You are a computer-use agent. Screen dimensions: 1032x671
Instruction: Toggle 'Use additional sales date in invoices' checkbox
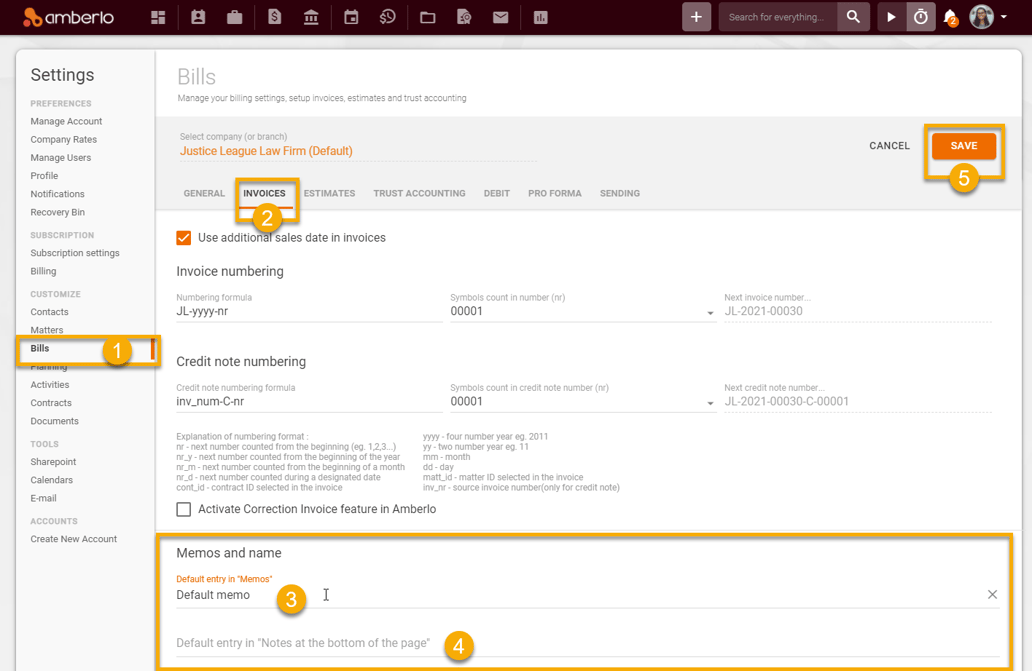[x=184, y=237]
